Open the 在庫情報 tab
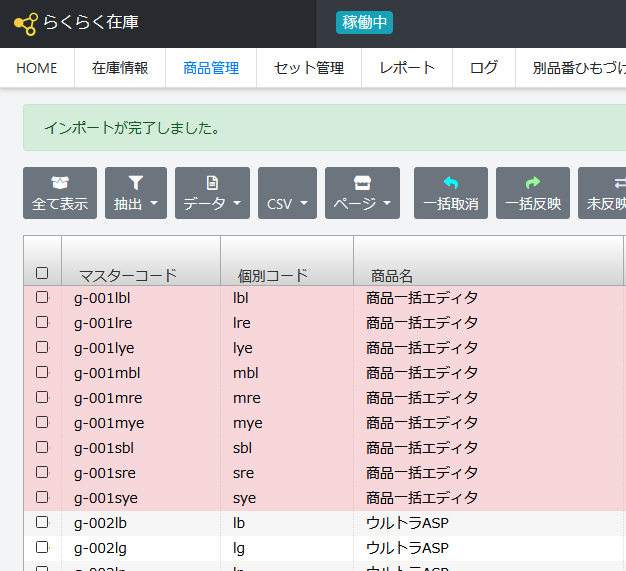626x571 pixels. pos(120,68)
